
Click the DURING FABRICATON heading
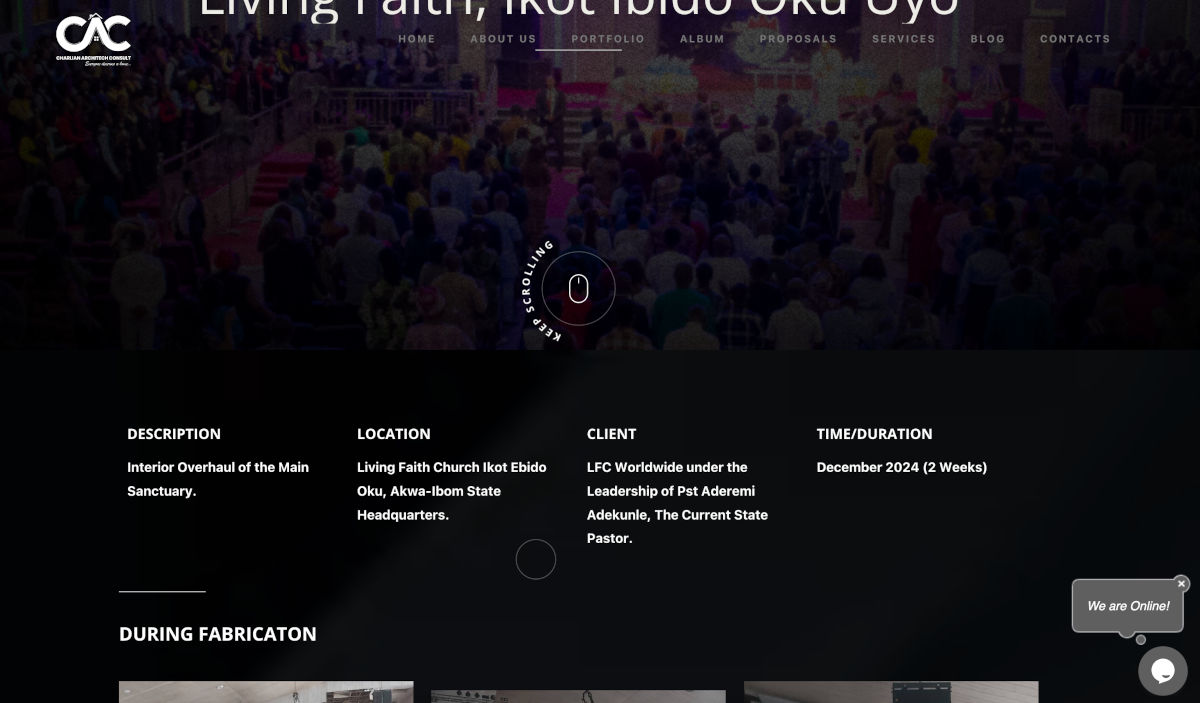pos(218,634)
